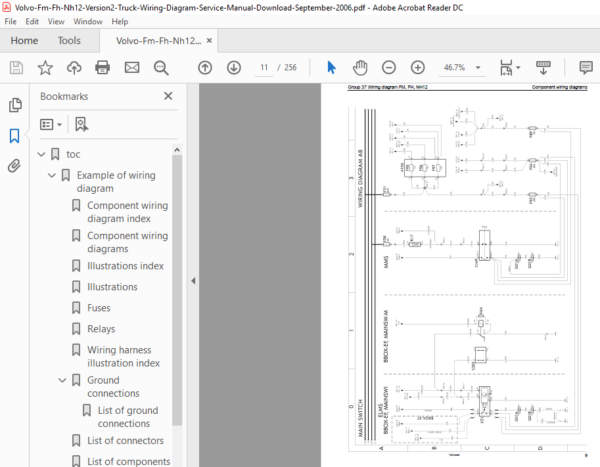Click find current bookmark icon

tap(82, 124)
